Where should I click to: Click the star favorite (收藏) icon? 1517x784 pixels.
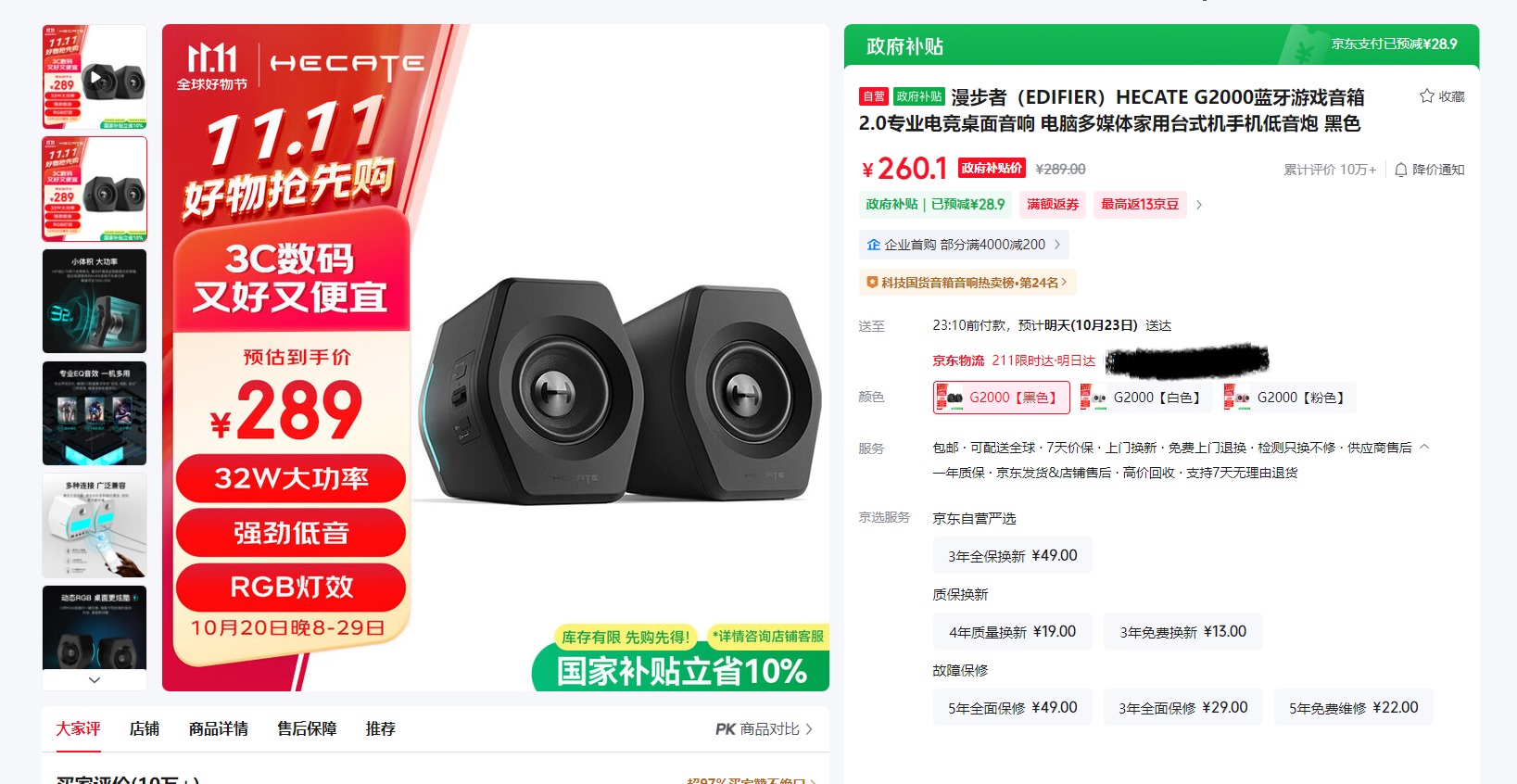[1427, 96]
